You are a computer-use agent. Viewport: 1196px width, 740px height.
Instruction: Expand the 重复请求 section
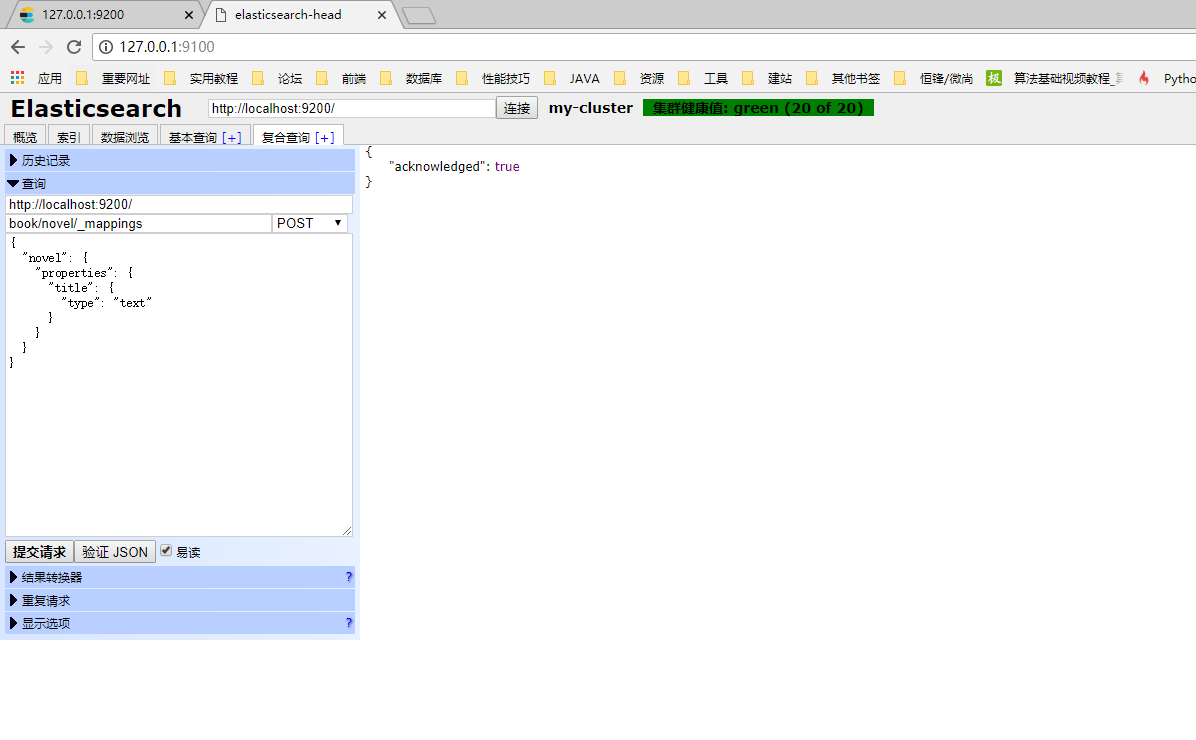(x=181, y=600)
